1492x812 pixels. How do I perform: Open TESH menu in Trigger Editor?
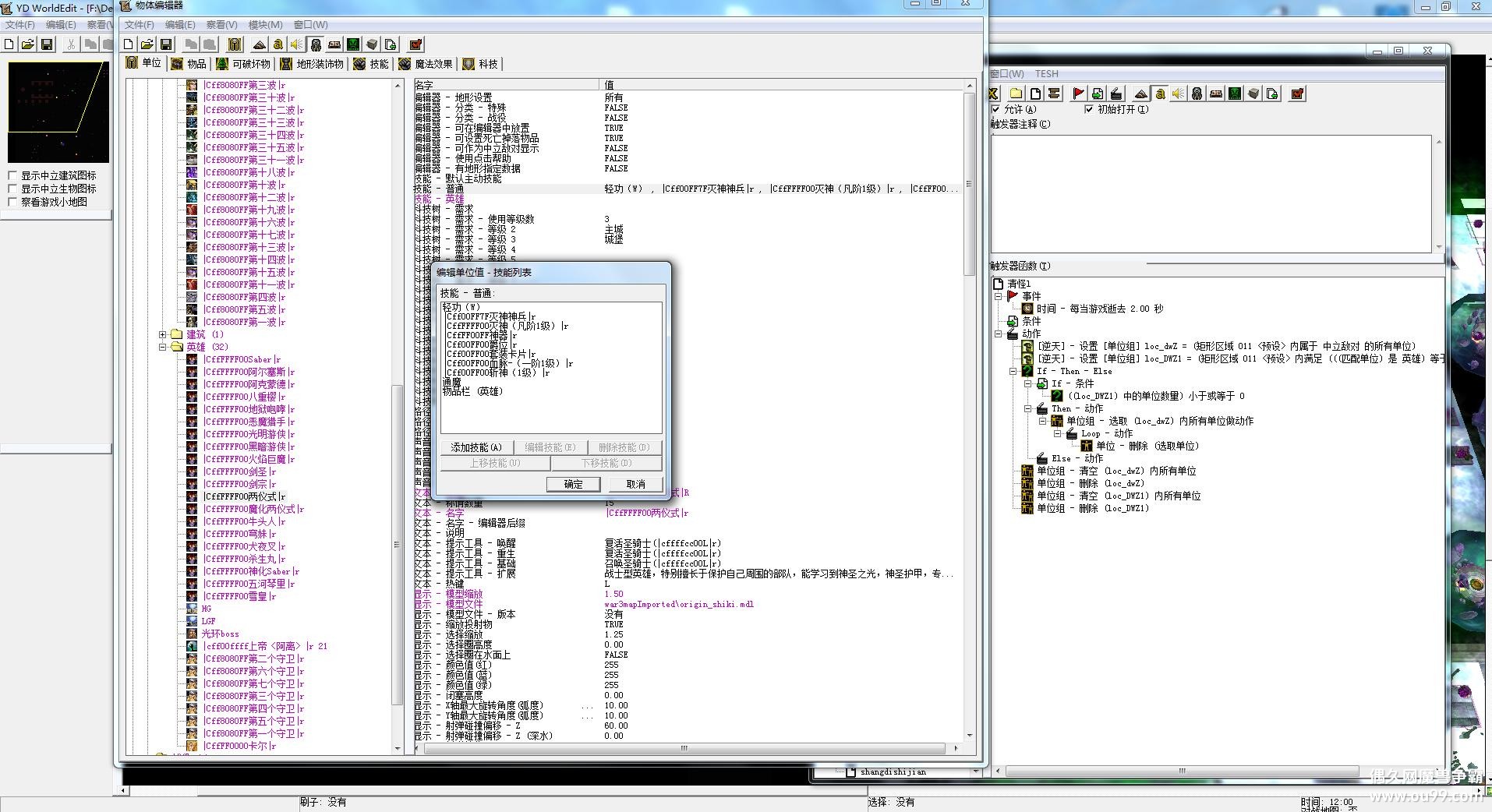[x=1046, y=74]
